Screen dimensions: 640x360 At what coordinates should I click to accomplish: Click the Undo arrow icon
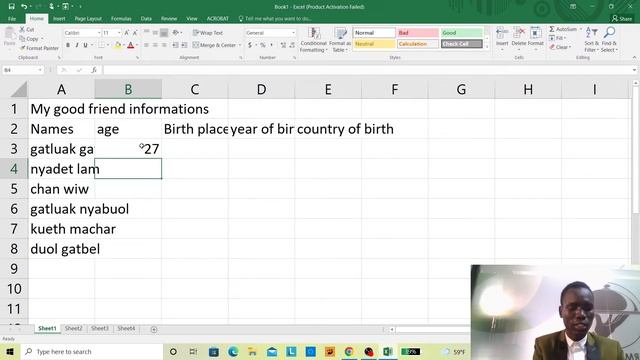(24, 7)
